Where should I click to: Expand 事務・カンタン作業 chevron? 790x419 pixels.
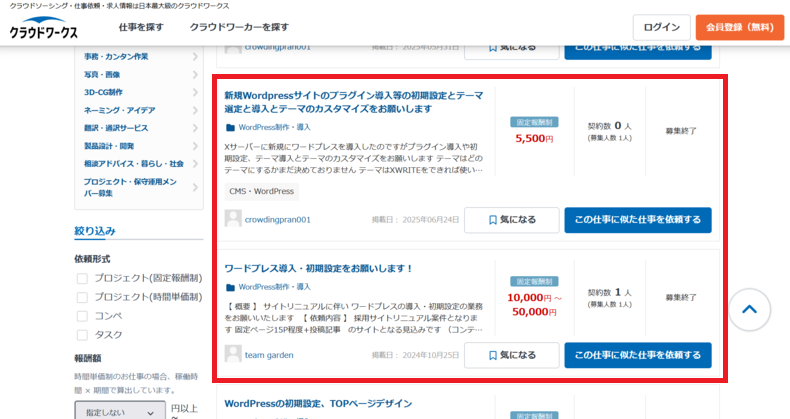click(195, 56)
